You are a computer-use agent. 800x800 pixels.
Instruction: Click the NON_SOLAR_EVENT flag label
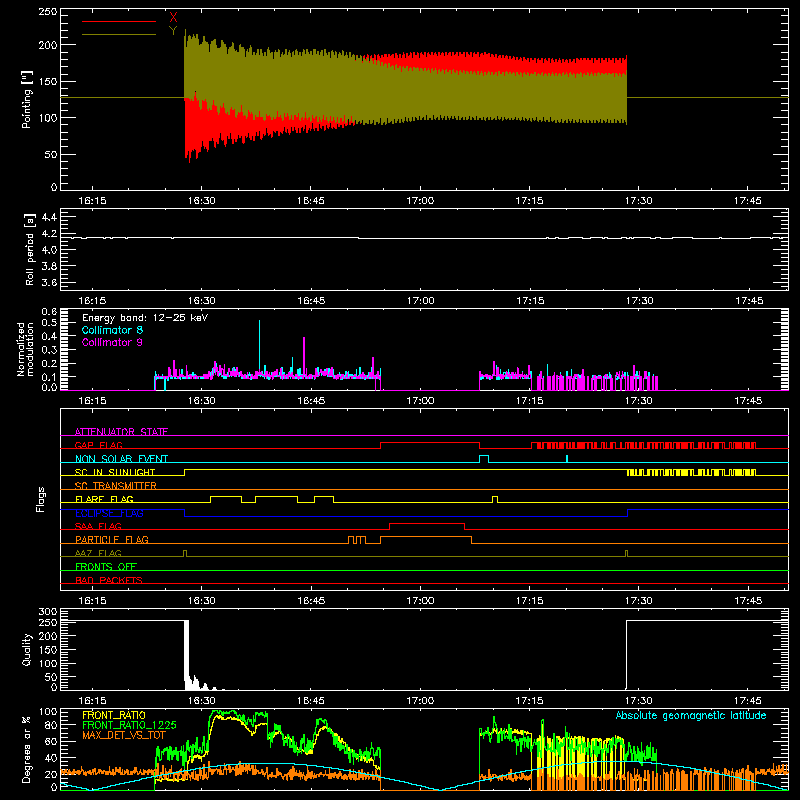[x=121, y=459]
